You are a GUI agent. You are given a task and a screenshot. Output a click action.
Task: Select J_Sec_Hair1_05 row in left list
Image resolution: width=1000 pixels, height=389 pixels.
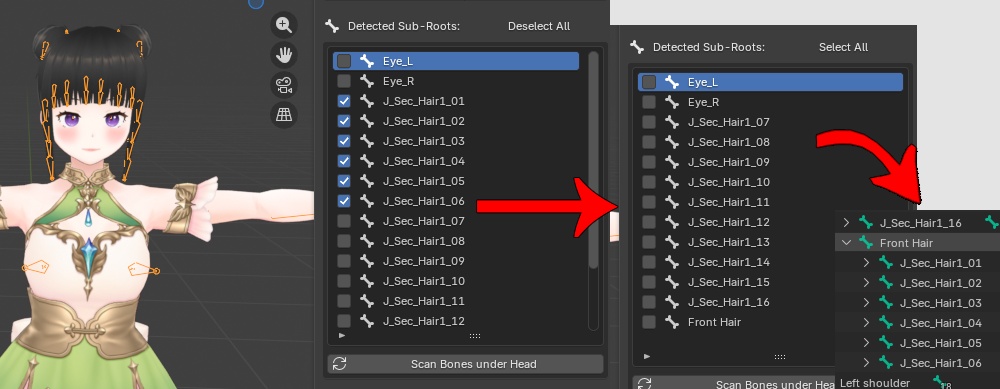click(x=456, y=181)
